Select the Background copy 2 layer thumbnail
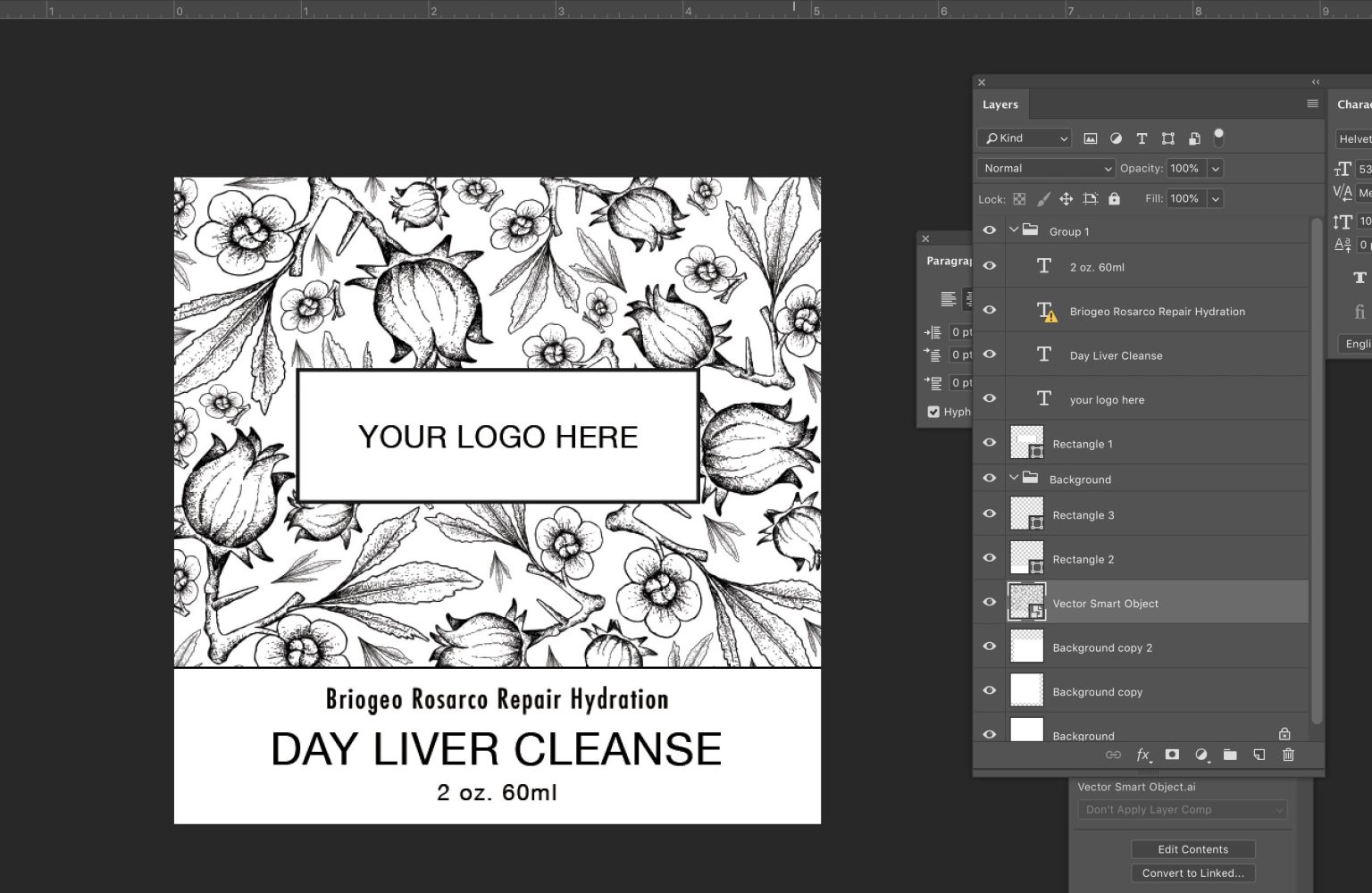 [x=1026, y=647]
